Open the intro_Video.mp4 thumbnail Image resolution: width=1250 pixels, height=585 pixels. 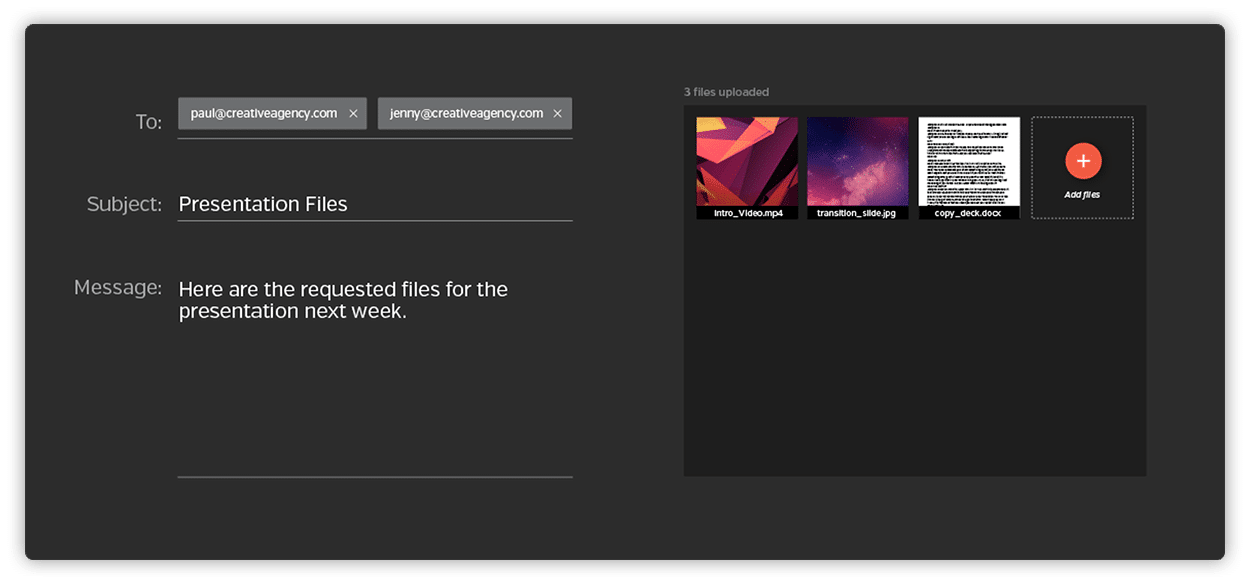[747, 162]
